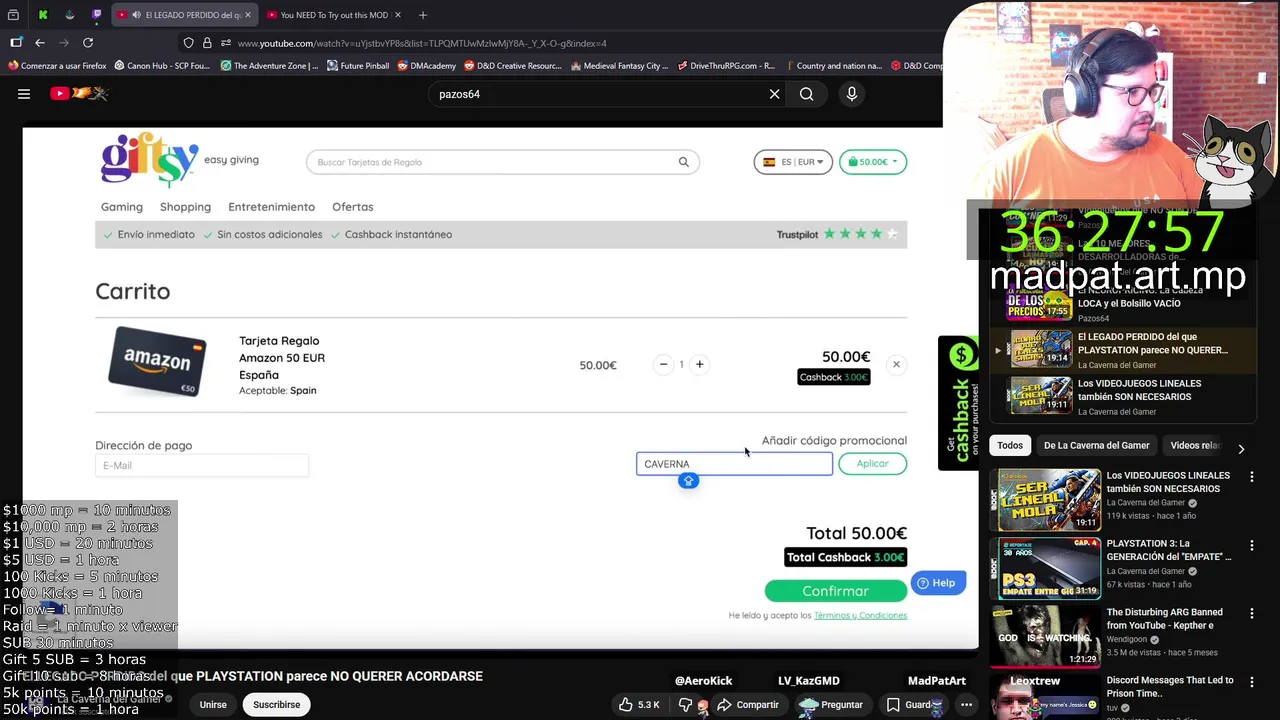
Task: Mute the audio of the EL LEGADO PERDIDO tab
Action: coord(136,15)
